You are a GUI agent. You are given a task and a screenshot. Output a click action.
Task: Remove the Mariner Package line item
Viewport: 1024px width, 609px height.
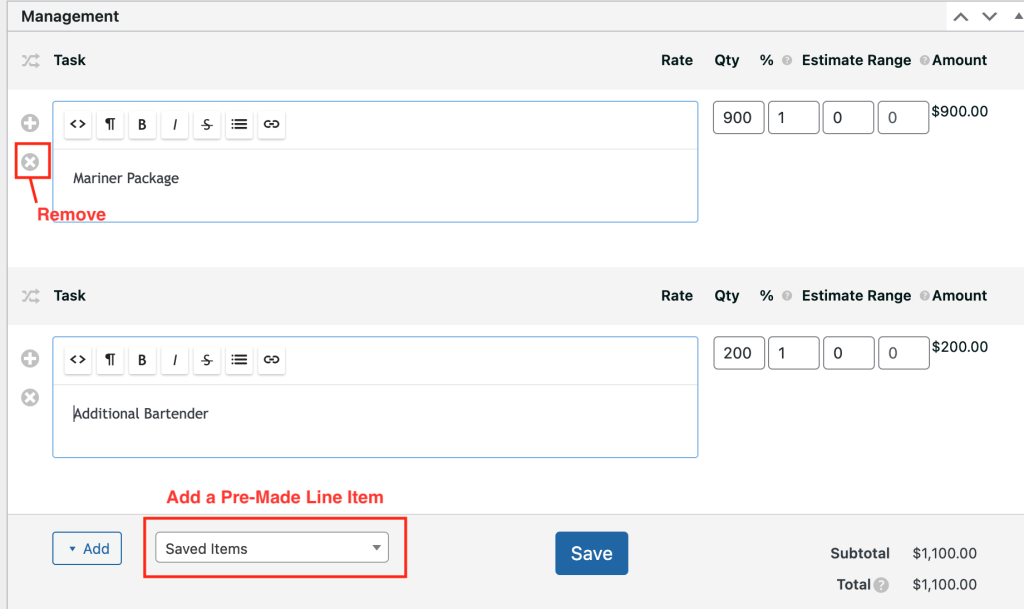[31, 161]
